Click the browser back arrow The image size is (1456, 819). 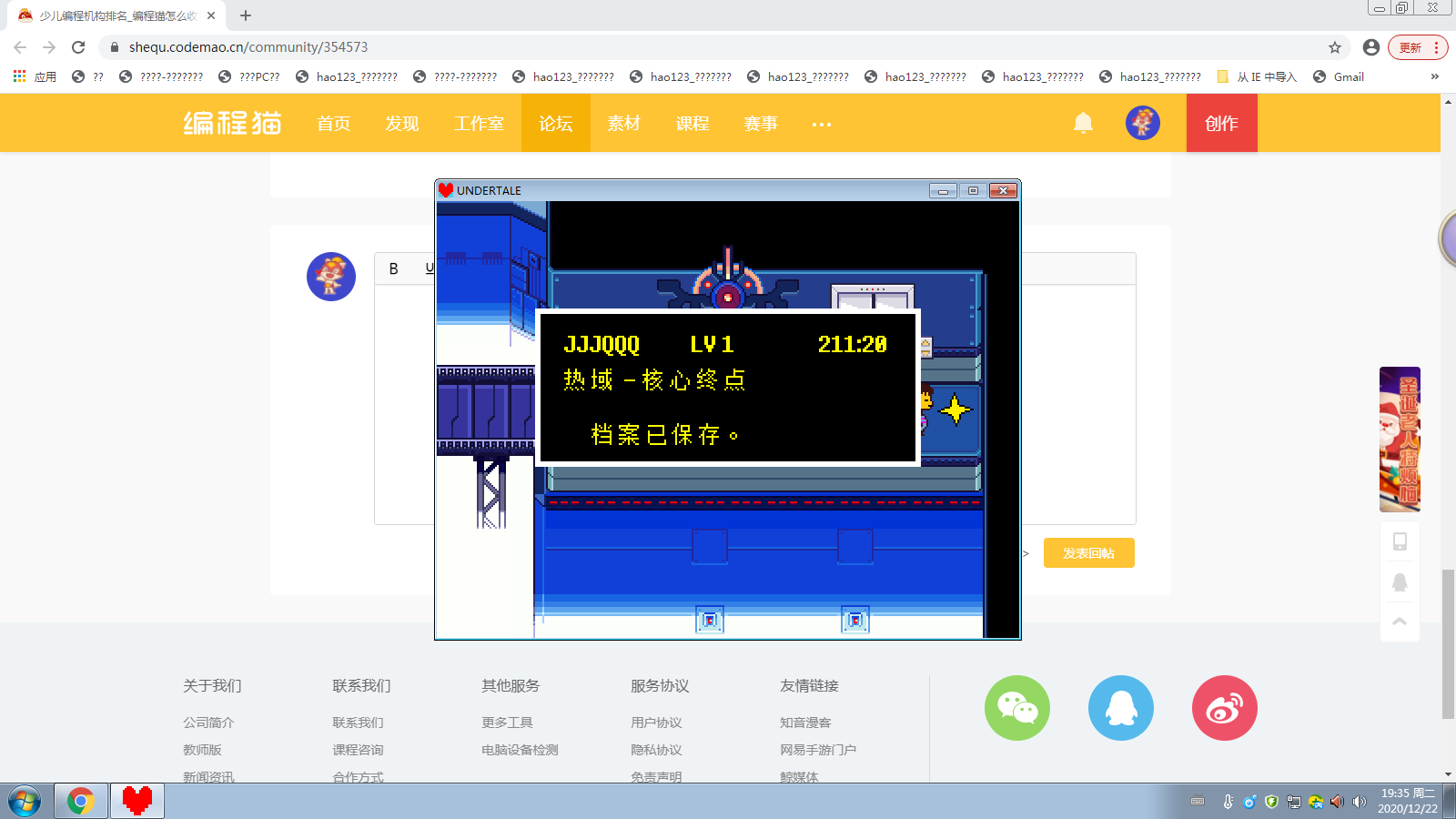(x=20, y=47)
